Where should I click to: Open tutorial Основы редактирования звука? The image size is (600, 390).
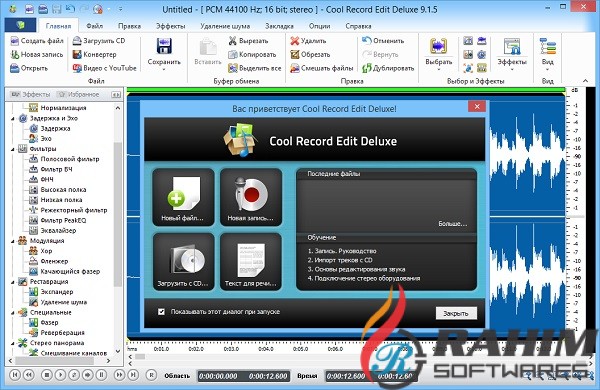[x=356, y=269]
